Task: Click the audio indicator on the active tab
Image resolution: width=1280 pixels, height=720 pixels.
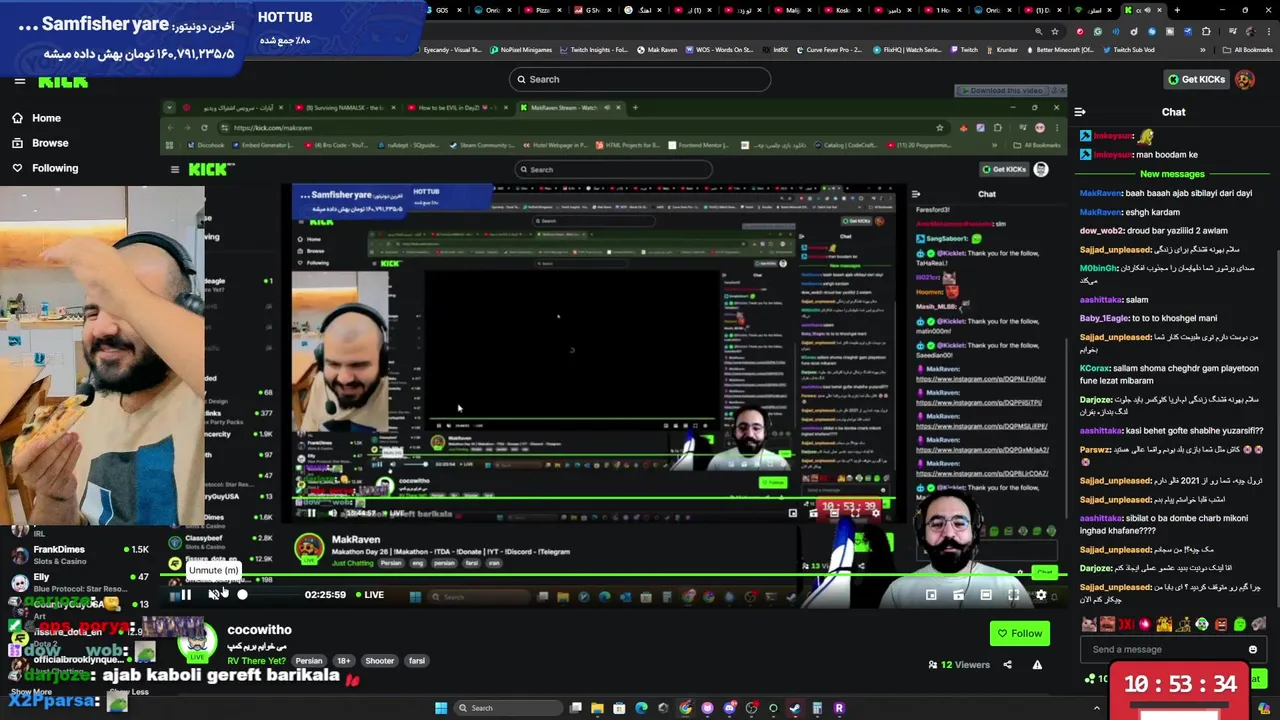Action: tap(1148, 10)
